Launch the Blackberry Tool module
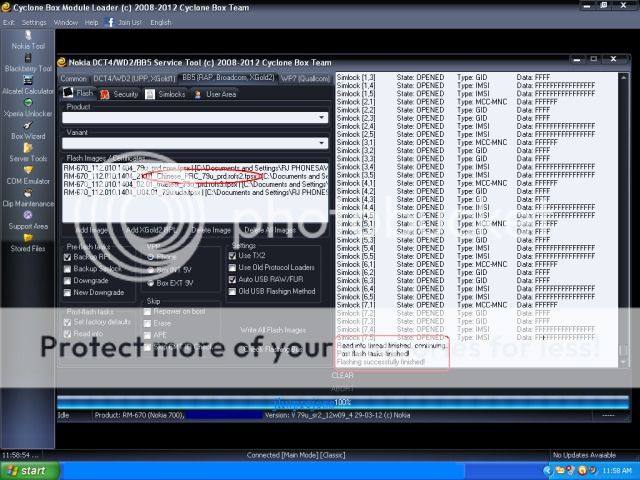Screen dimensions: 640x480 point(27,60)
